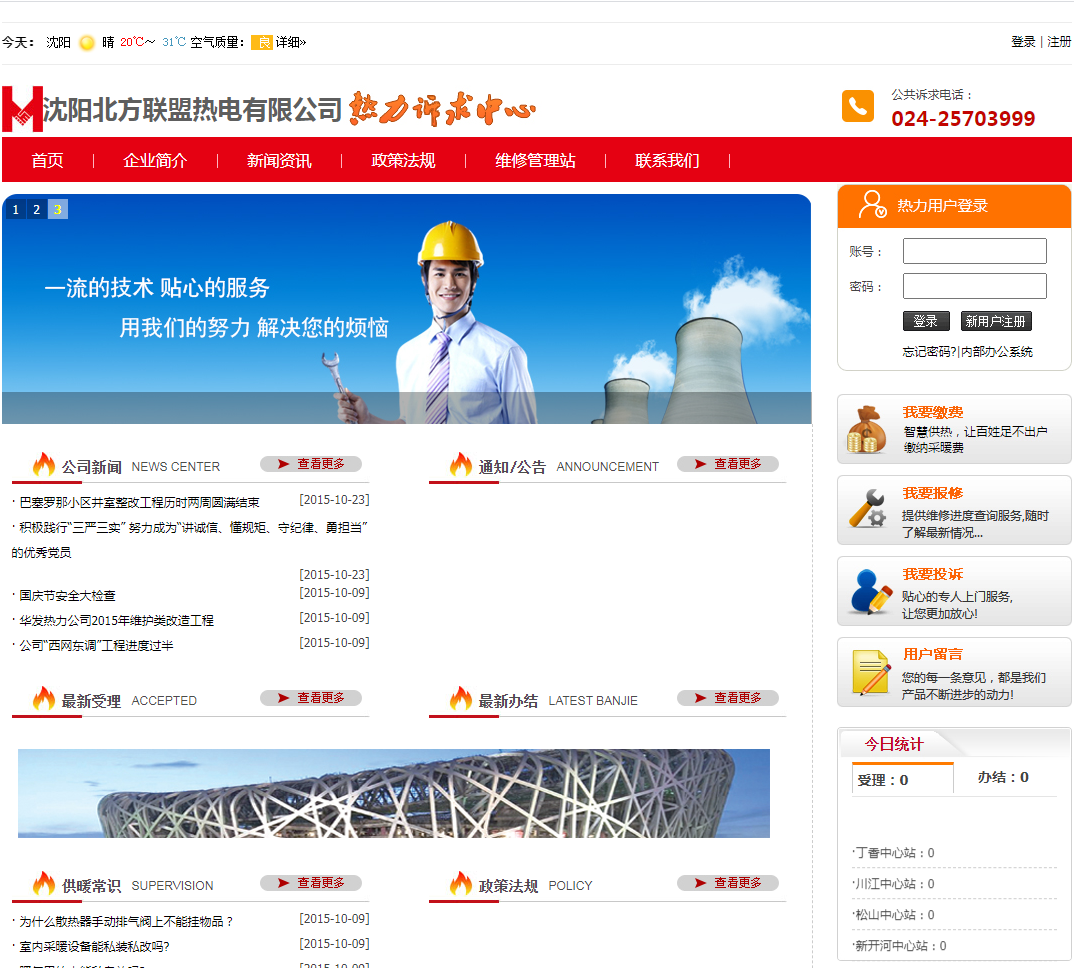Screen dimensions: 1074x968
Task: Click 查看更多 for 公司新闻
Action: click(311, 464)
